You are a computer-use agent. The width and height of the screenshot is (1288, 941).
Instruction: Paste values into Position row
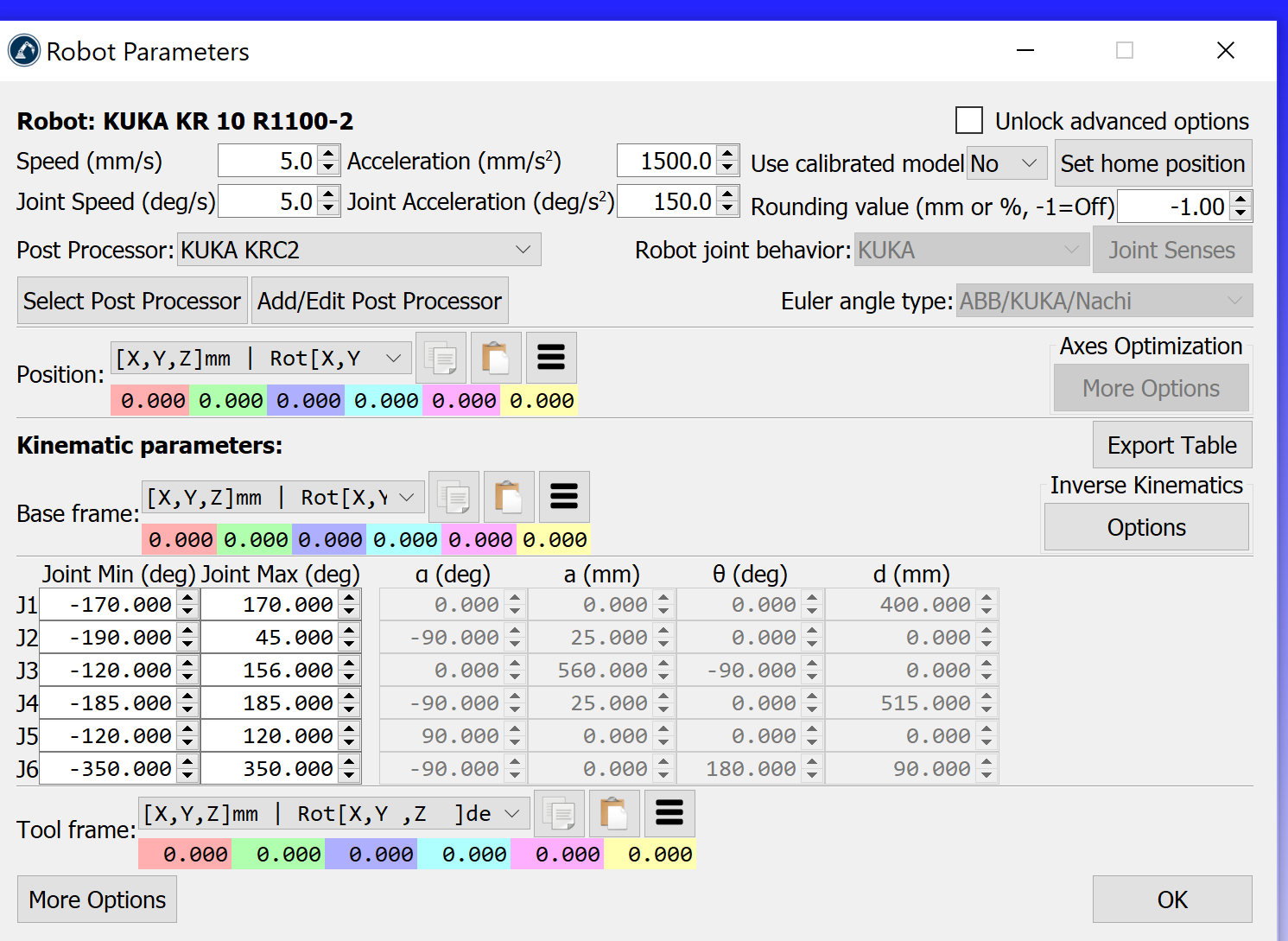click(496, 358)
